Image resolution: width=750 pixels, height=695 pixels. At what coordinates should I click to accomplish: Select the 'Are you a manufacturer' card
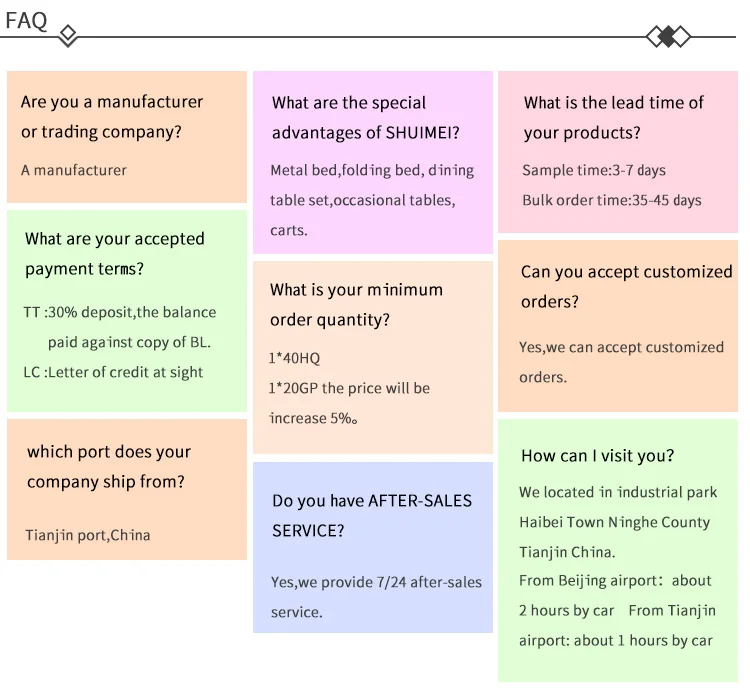point(127,137)
